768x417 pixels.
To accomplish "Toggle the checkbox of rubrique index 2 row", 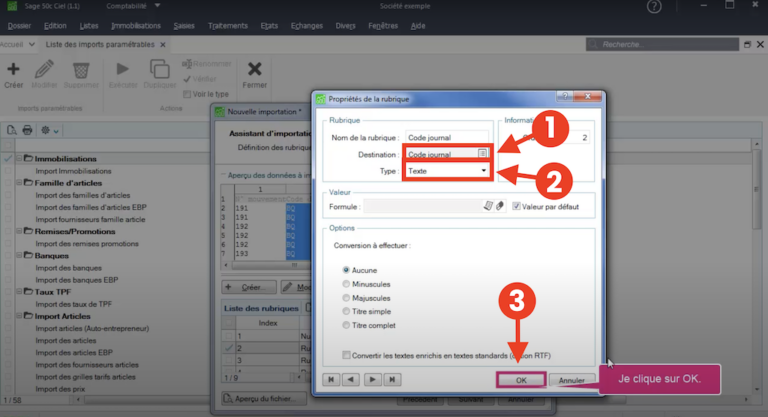I will click(229, 348).
